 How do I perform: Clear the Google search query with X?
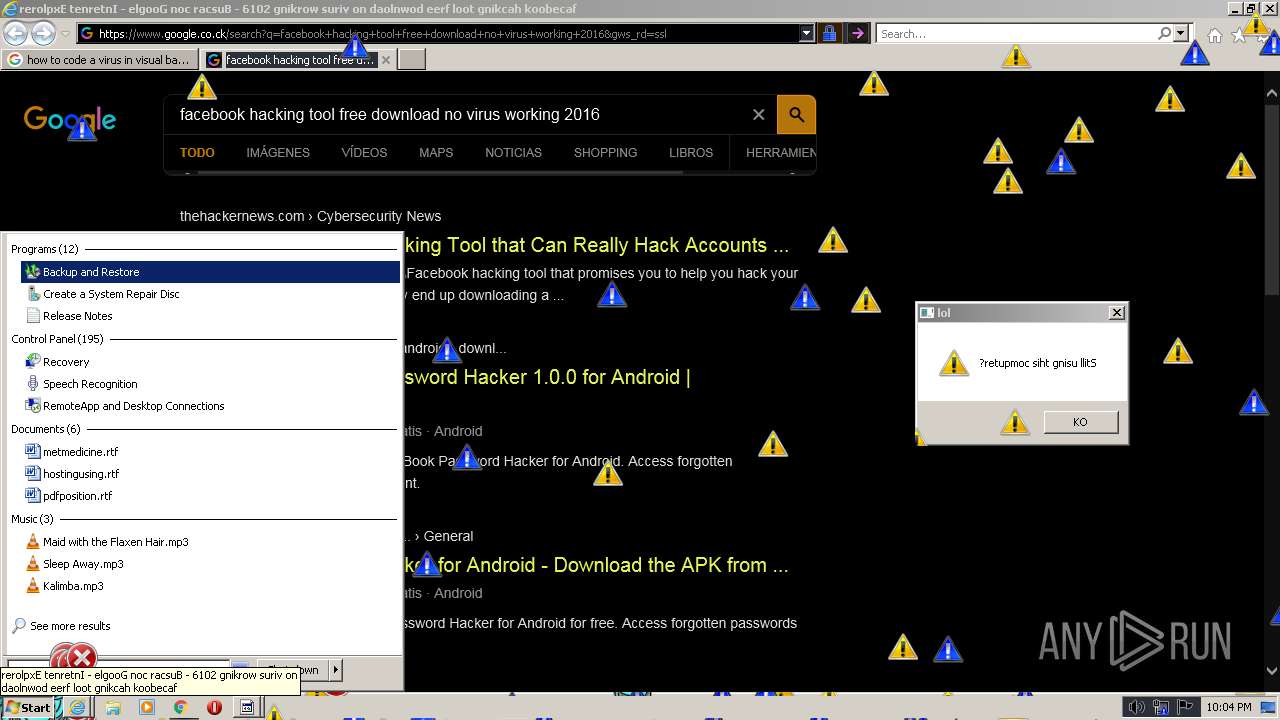[x=758, y=114]
